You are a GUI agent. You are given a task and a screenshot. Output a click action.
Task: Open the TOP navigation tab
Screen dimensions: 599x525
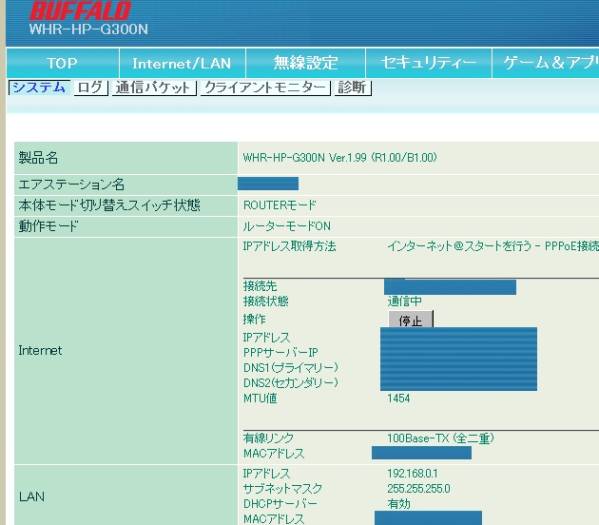(x=63, y=63)
